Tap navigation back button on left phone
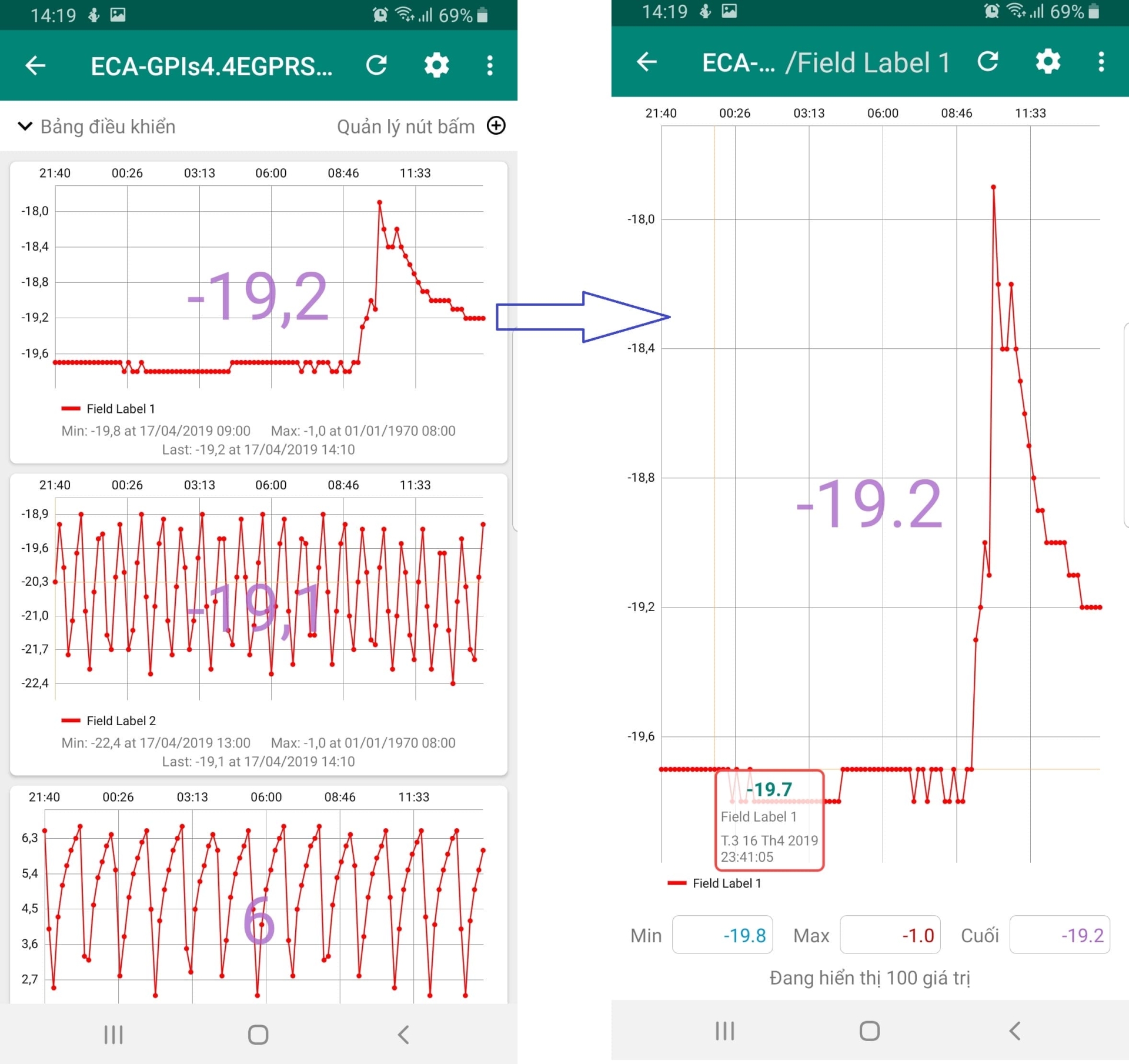 coord(403,1035)
